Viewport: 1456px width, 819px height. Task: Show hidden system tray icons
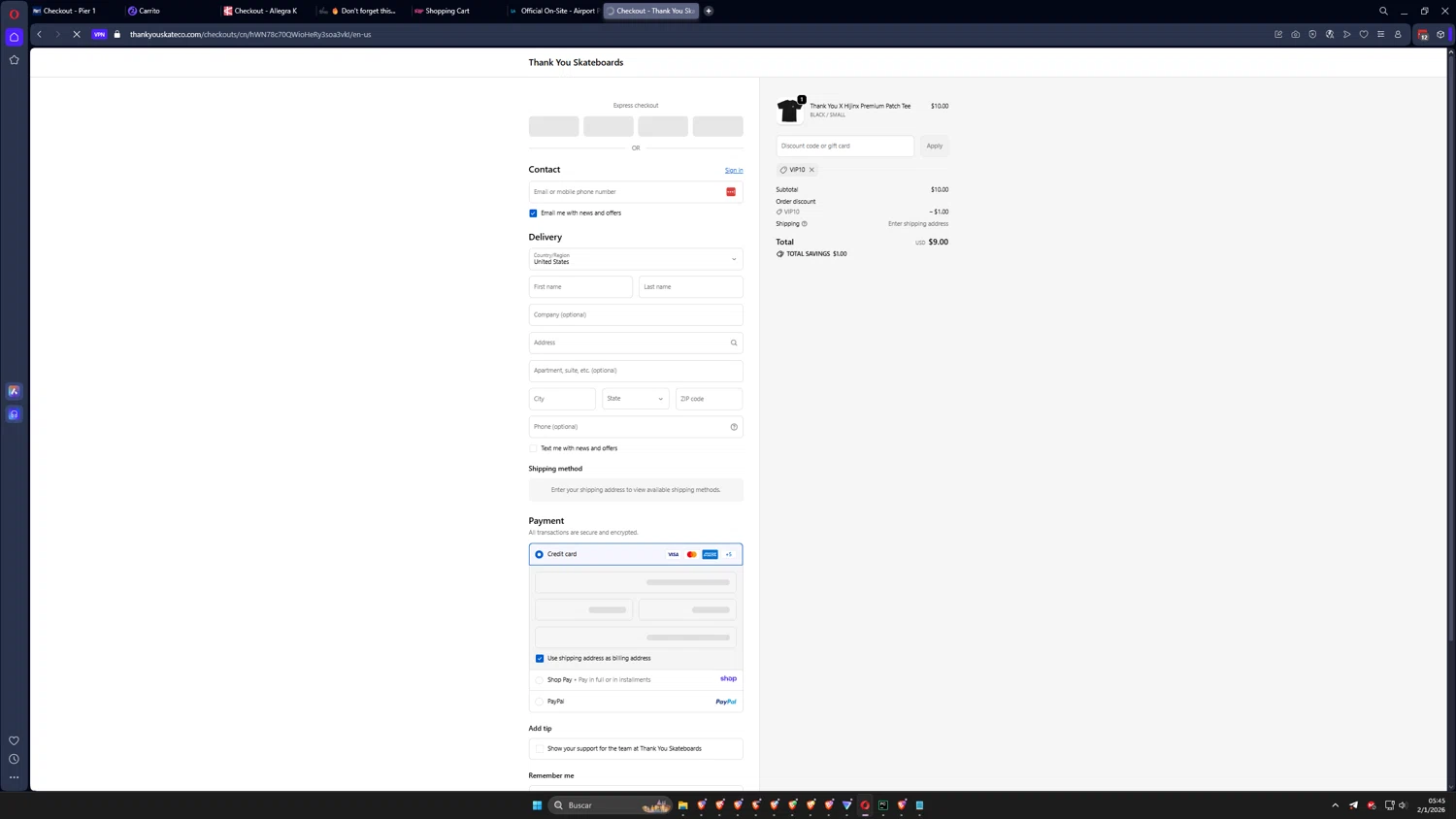[1335, 805]
